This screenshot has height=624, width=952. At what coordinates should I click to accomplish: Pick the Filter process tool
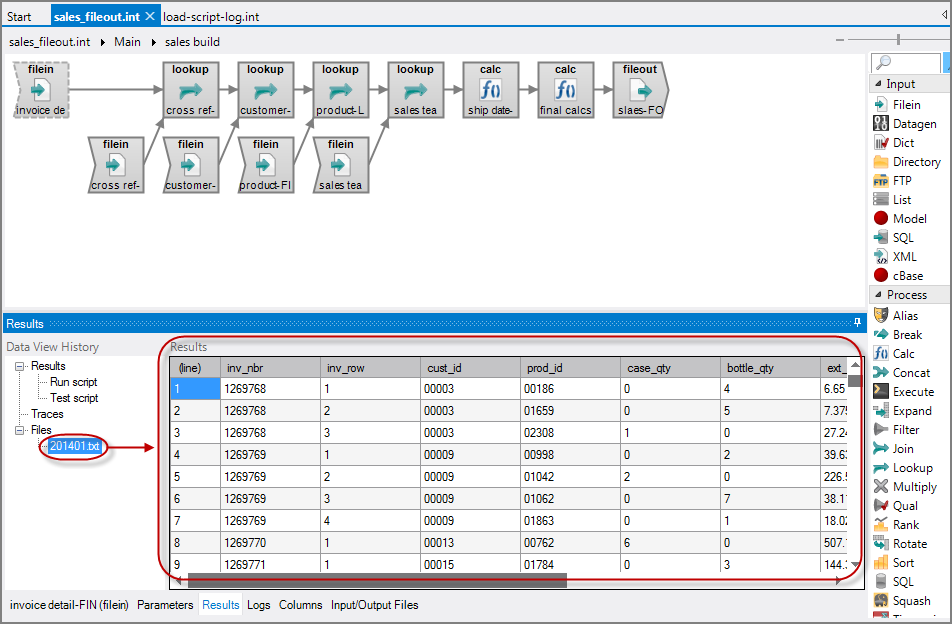[x=903, y=429]
